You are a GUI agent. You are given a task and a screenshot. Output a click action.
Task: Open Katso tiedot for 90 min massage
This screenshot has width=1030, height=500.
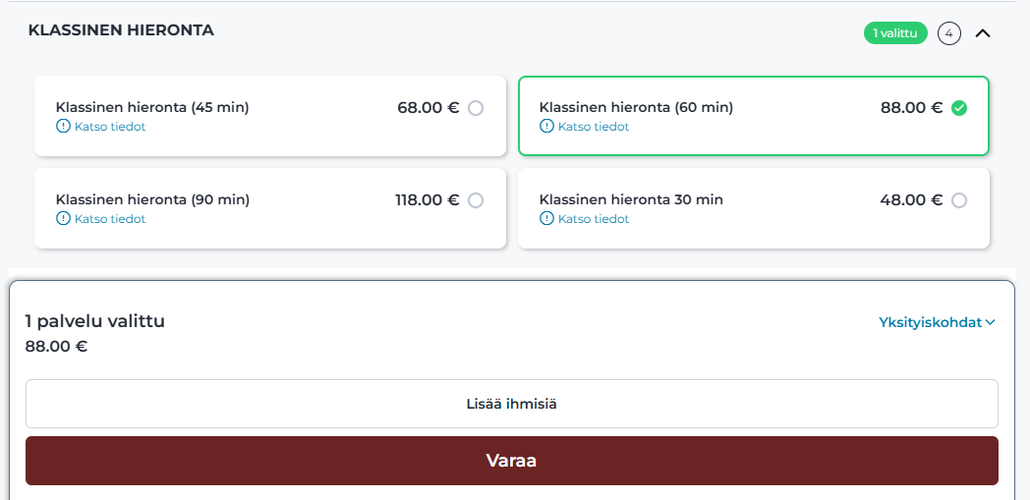(x=110, y=219)
